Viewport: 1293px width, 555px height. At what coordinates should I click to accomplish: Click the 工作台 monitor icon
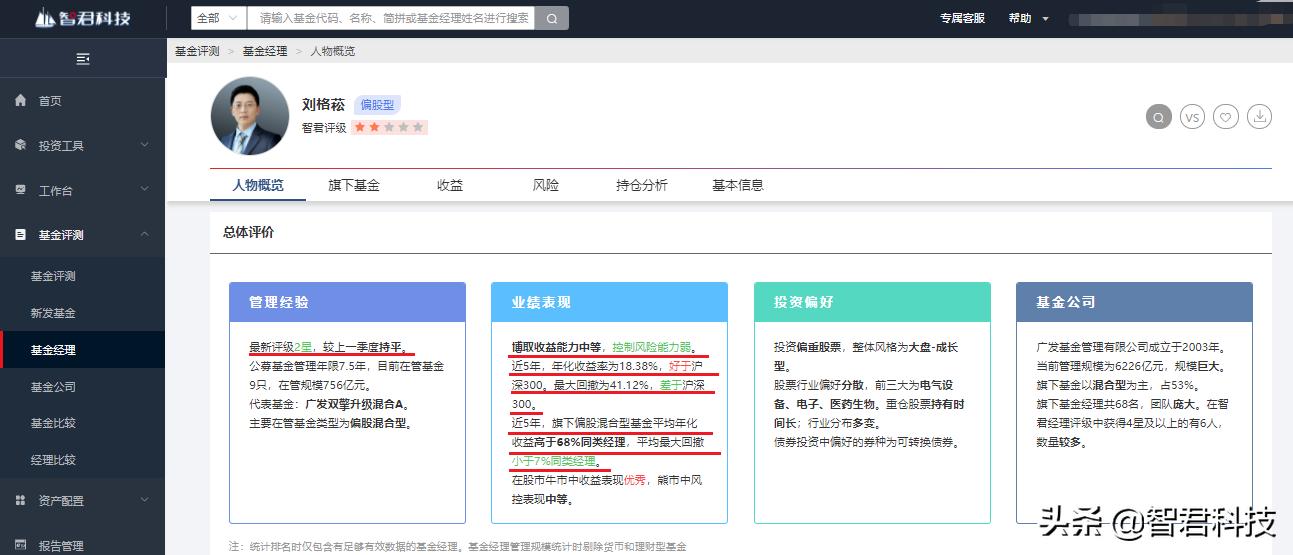[x=21, y=190]
